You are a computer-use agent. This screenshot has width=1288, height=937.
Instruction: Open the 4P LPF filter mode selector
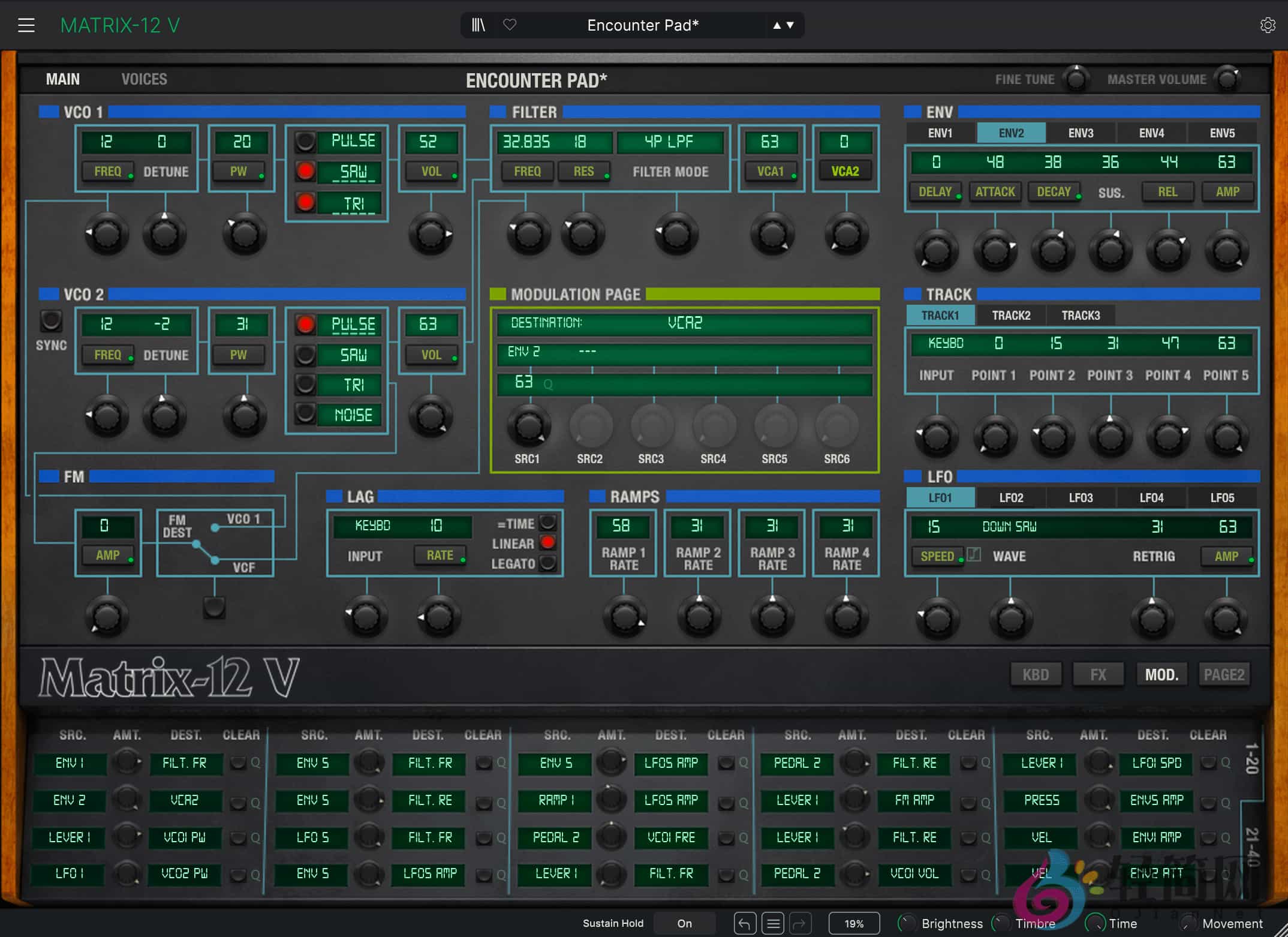click(670, 142)
